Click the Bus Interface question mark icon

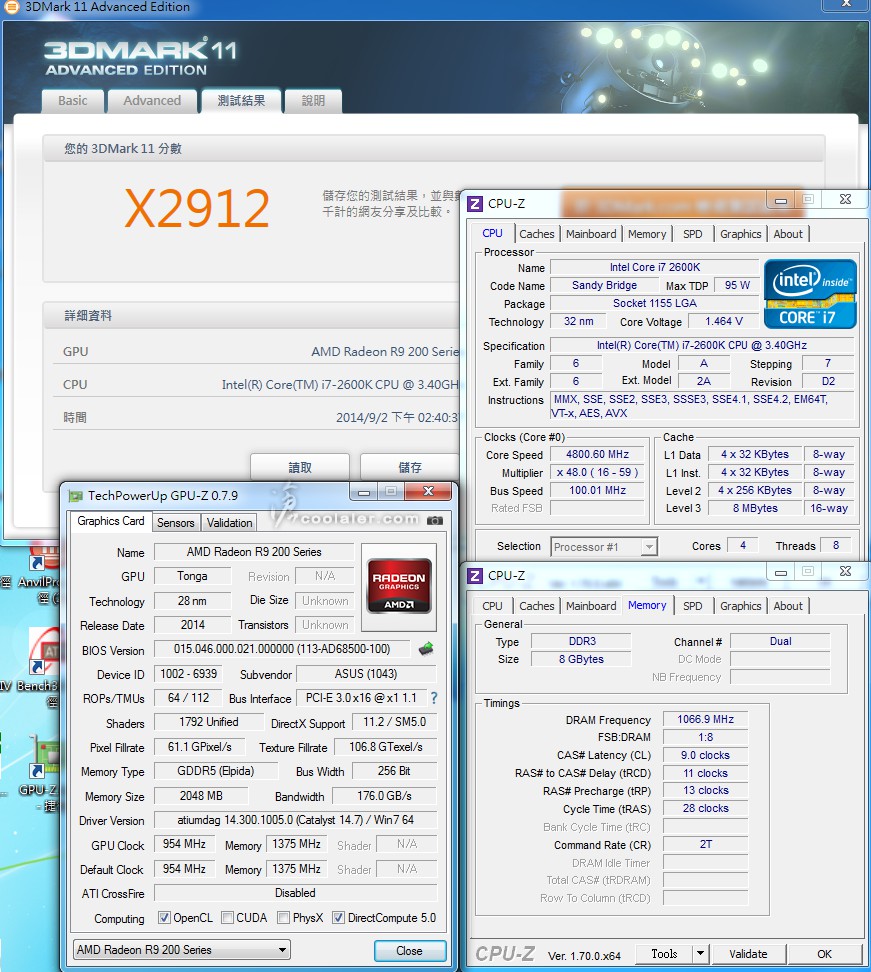[x=434, y=698]
